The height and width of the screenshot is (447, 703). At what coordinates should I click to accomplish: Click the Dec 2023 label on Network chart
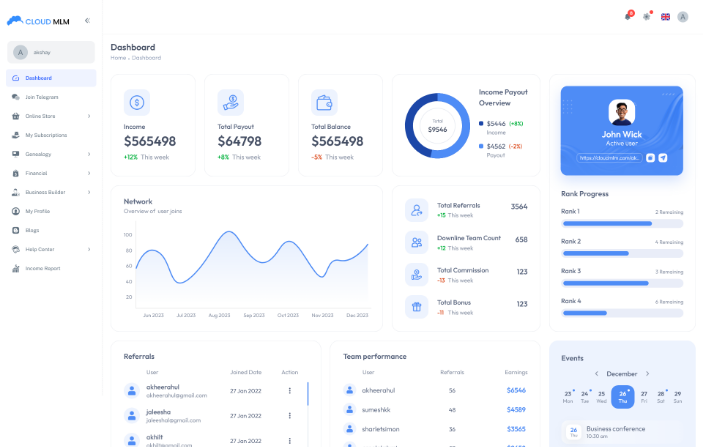(x=357, y=315)
